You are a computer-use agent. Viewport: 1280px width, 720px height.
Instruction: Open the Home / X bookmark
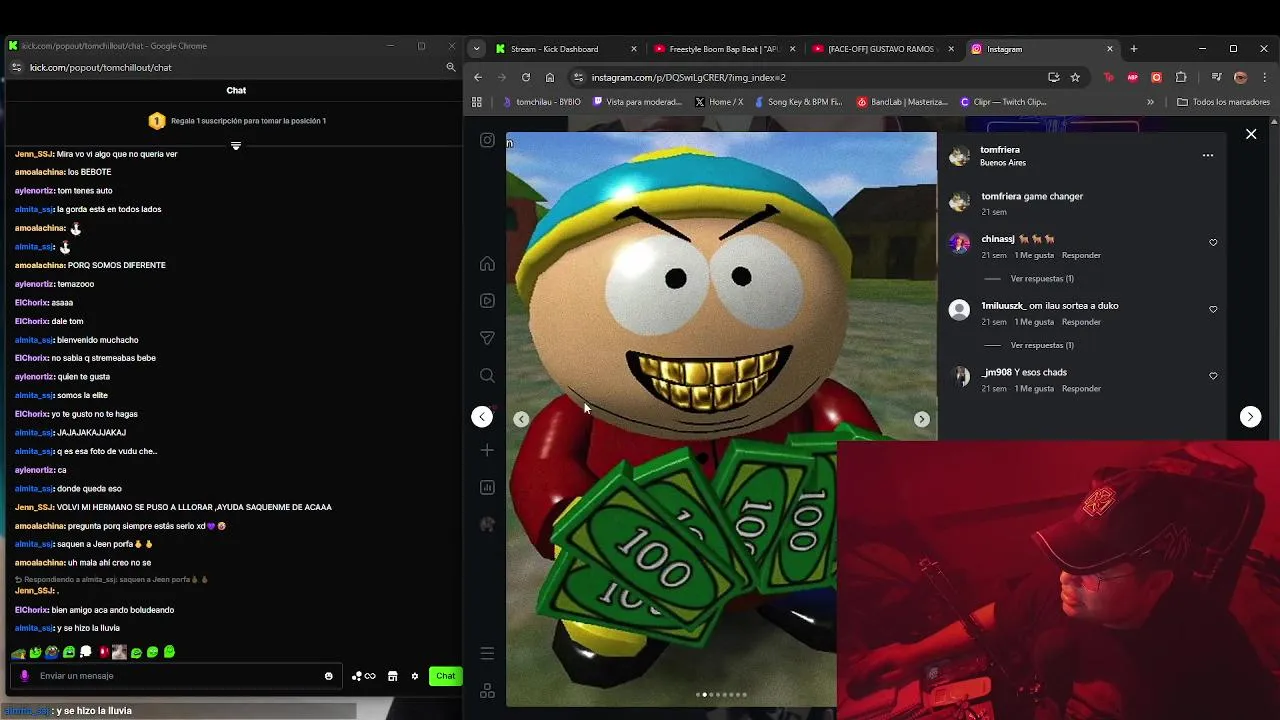coord(719,102)
